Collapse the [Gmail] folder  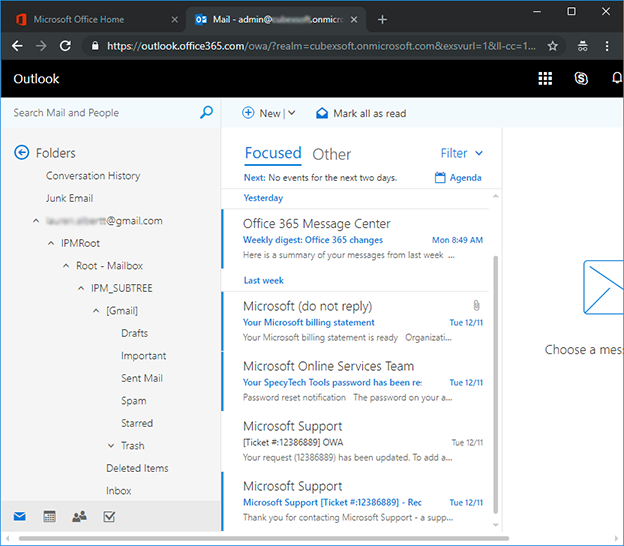coord(96,310)
